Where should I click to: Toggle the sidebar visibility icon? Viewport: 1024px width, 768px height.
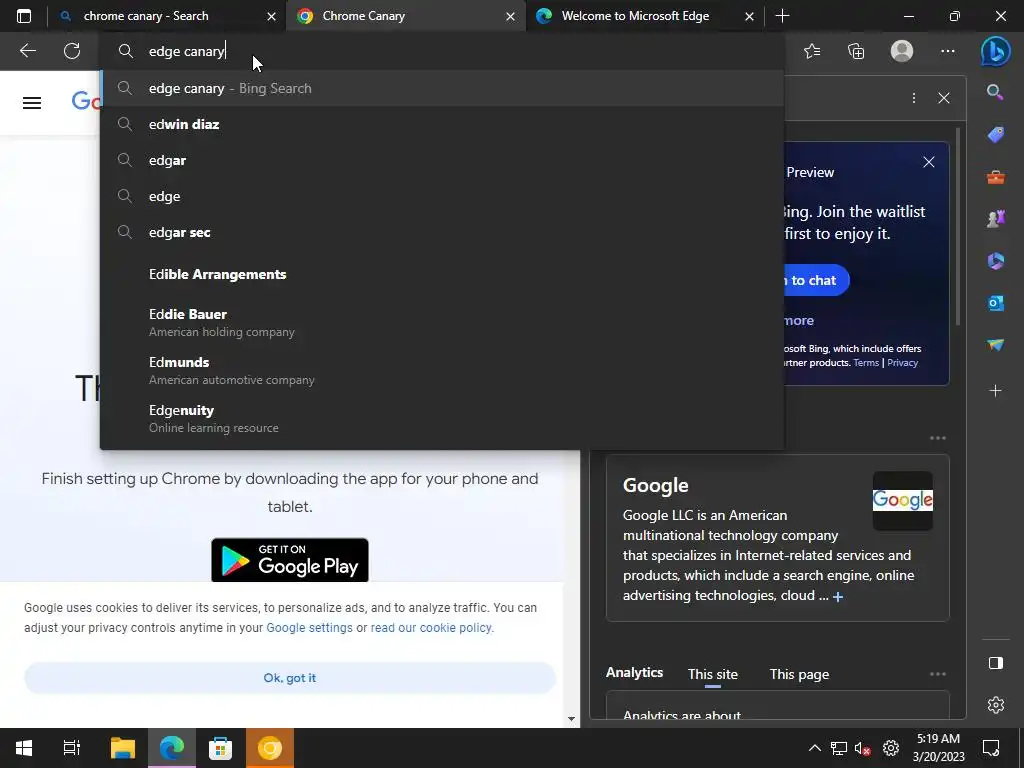pos(995,663)
